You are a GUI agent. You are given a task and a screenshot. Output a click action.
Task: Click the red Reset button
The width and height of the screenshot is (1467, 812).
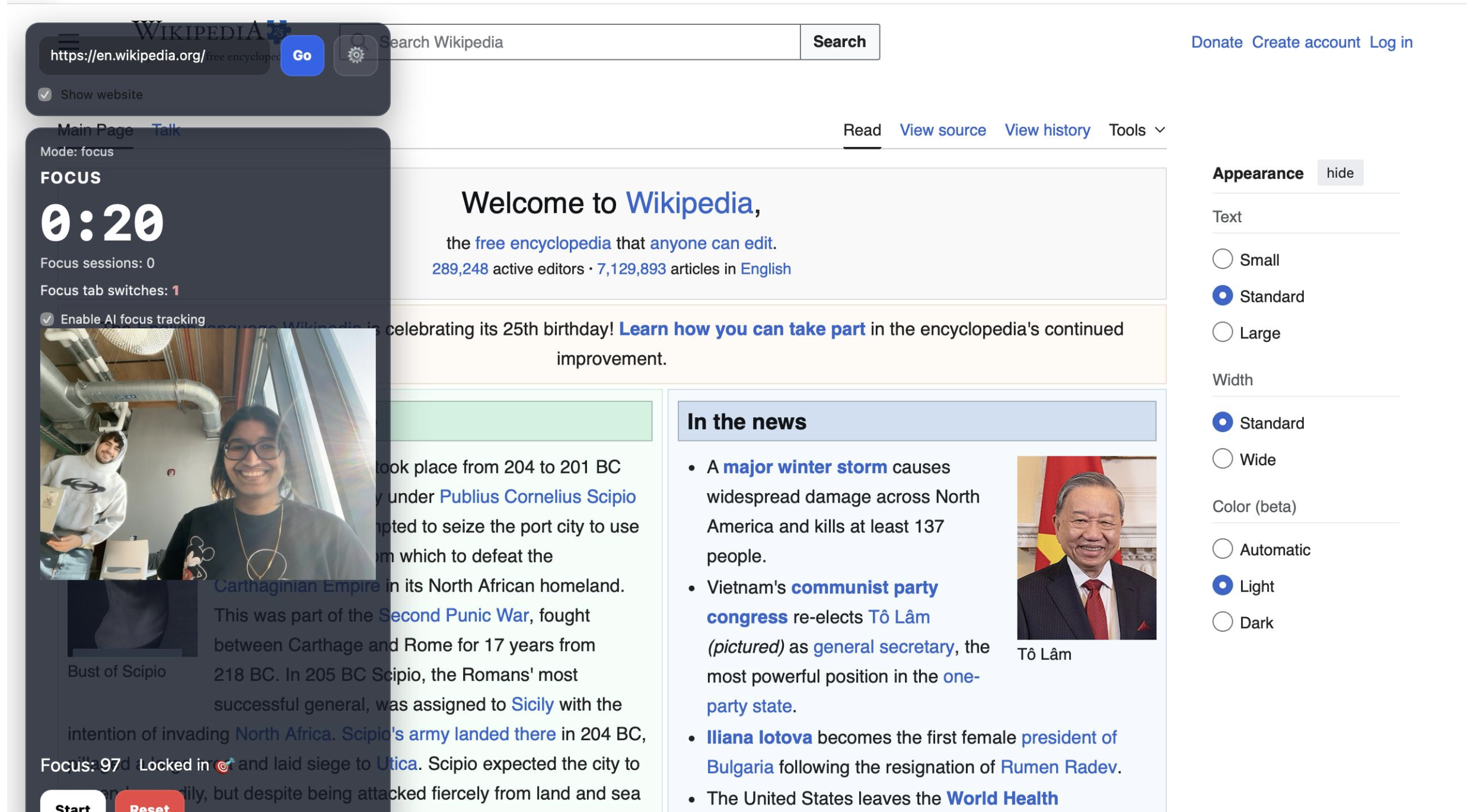pyautogui.click(x=149, y=804)
